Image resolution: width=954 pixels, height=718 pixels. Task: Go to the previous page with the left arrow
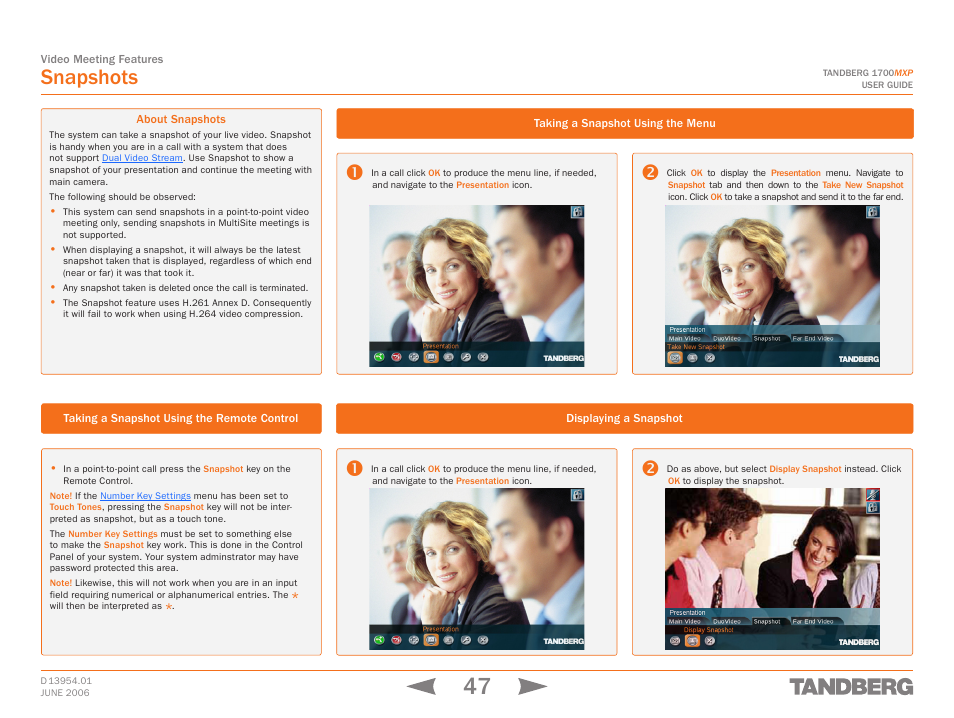click(x=421, y=686)
